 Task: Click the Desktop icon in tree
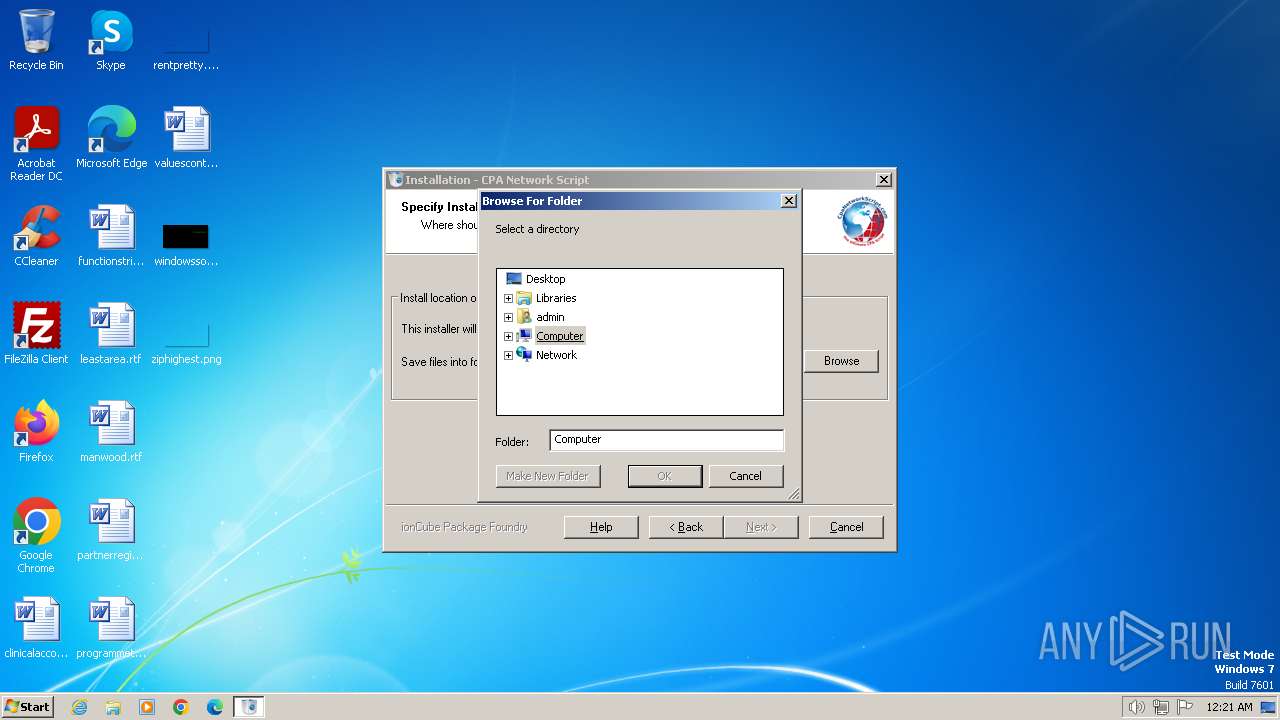click(514, 279)
